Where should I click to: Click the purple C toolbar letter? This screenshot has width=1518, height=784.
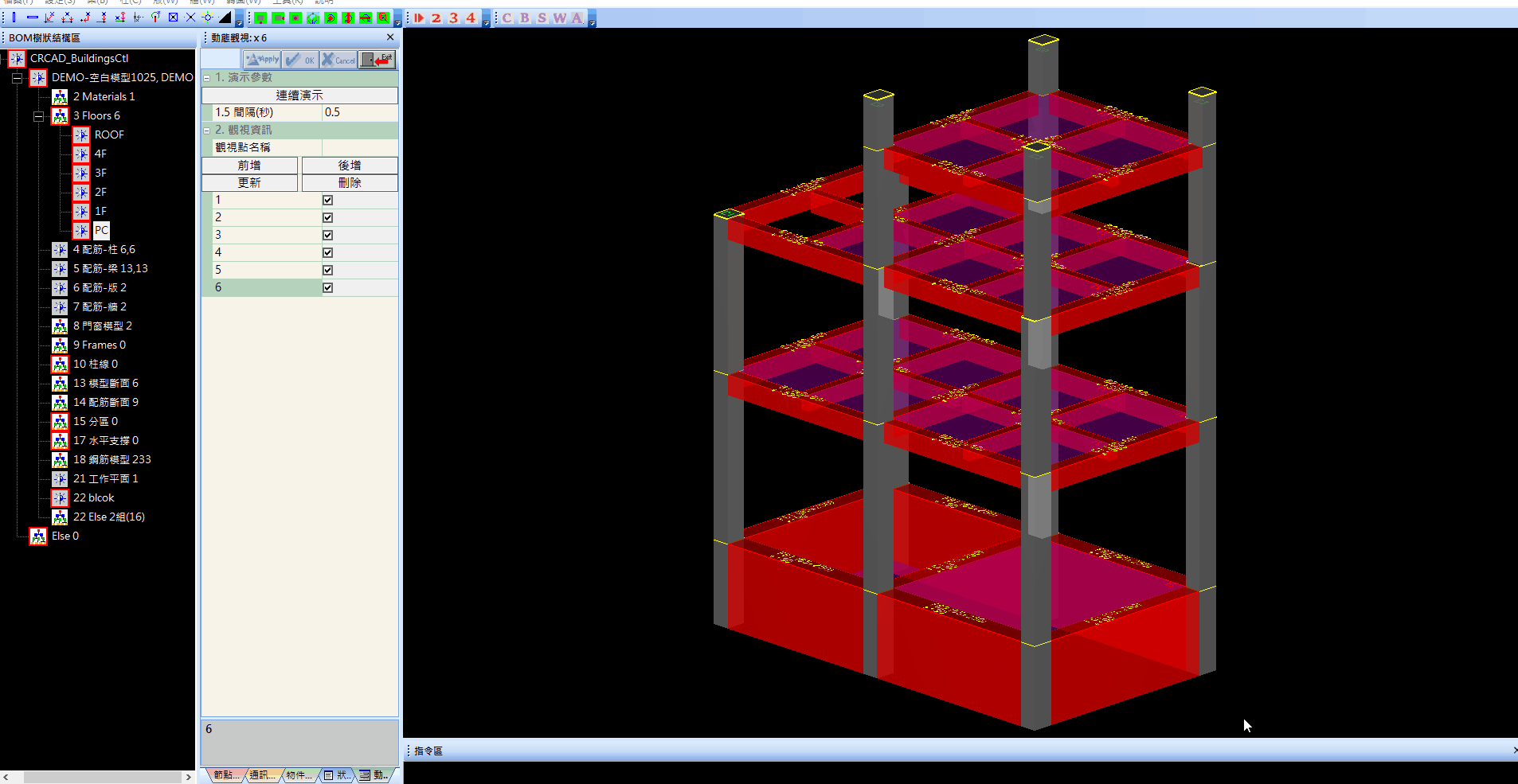tap(507, 18)
